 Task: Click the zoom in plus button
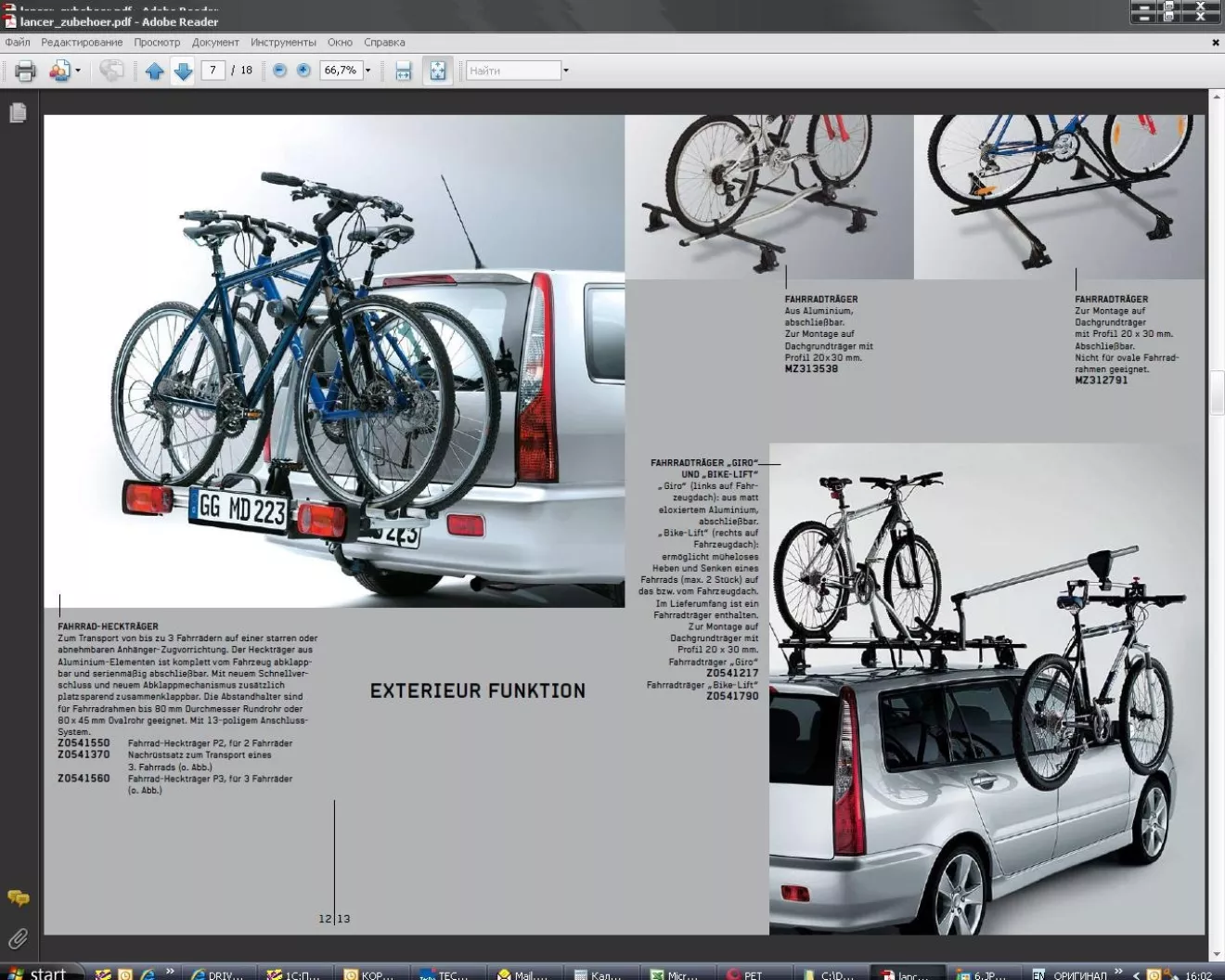pos(303,71)
